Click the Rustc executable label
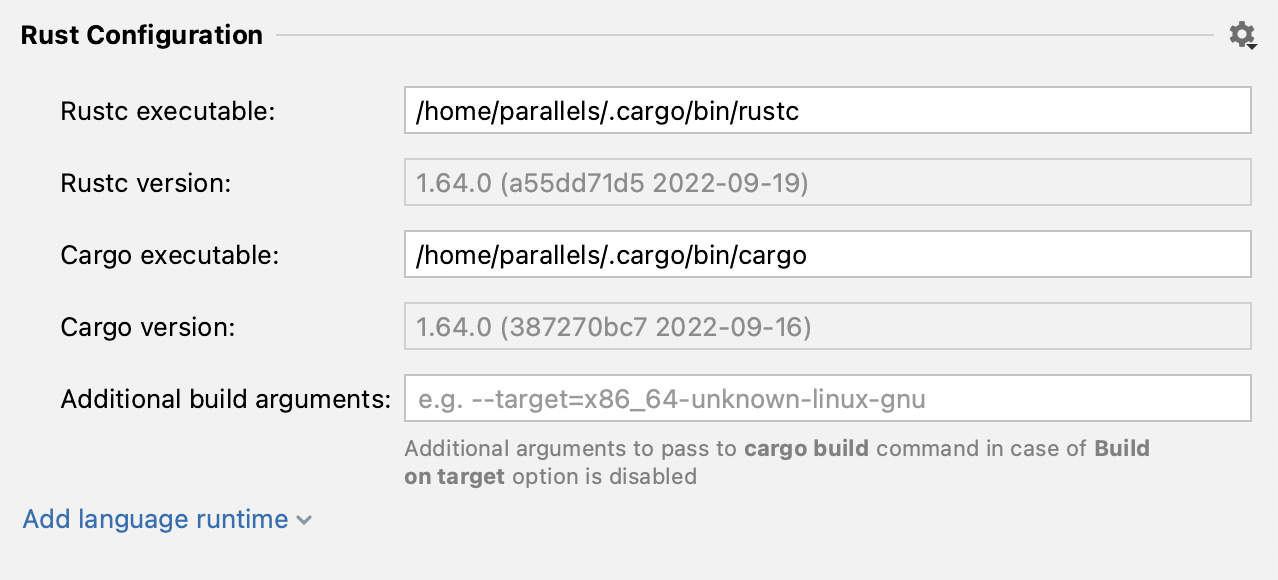This screenshot has width=1278, height=580. point(169,110)
